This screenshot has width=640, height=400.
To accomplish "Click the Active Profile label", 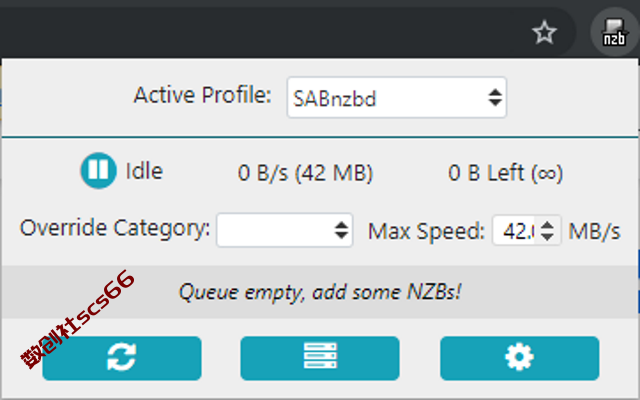I will pyautogui.click(x=202, y=95).
